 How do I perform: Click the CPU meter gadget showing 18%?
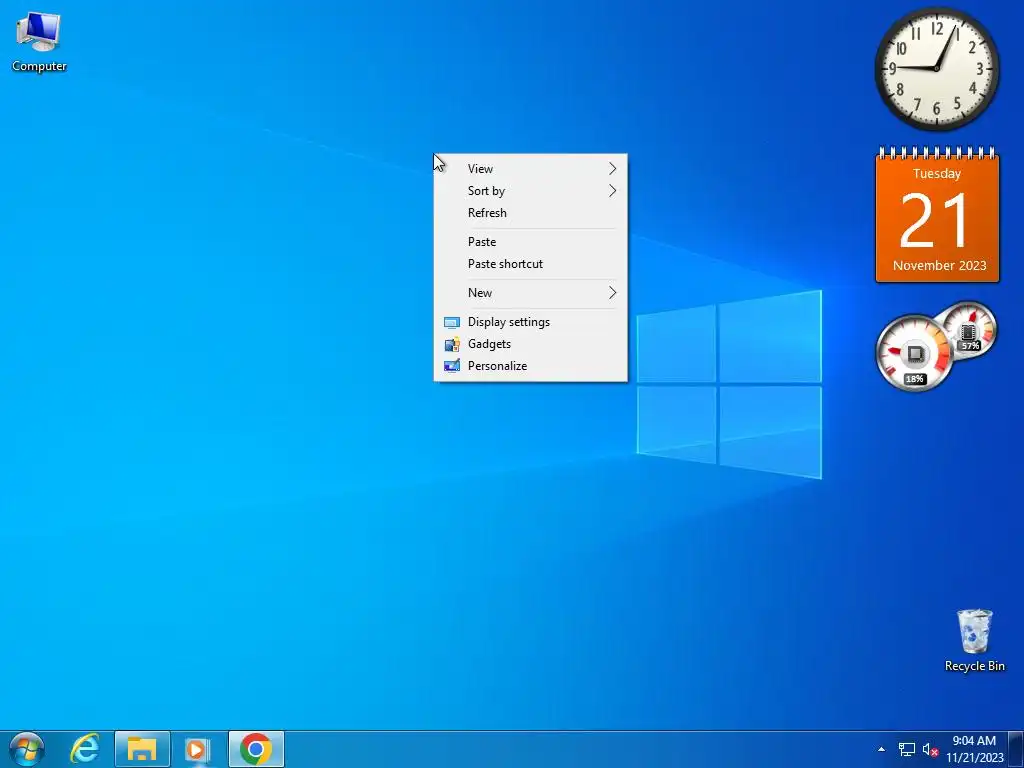tap(914, 353)
